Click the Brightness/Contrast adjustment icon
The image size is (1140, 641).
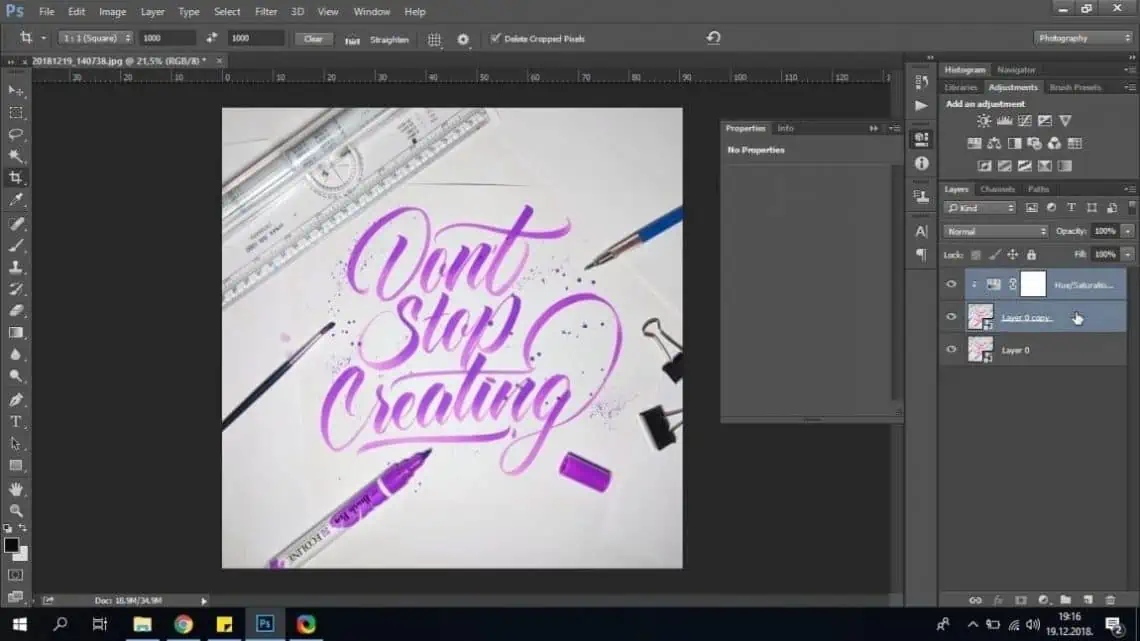984,121
